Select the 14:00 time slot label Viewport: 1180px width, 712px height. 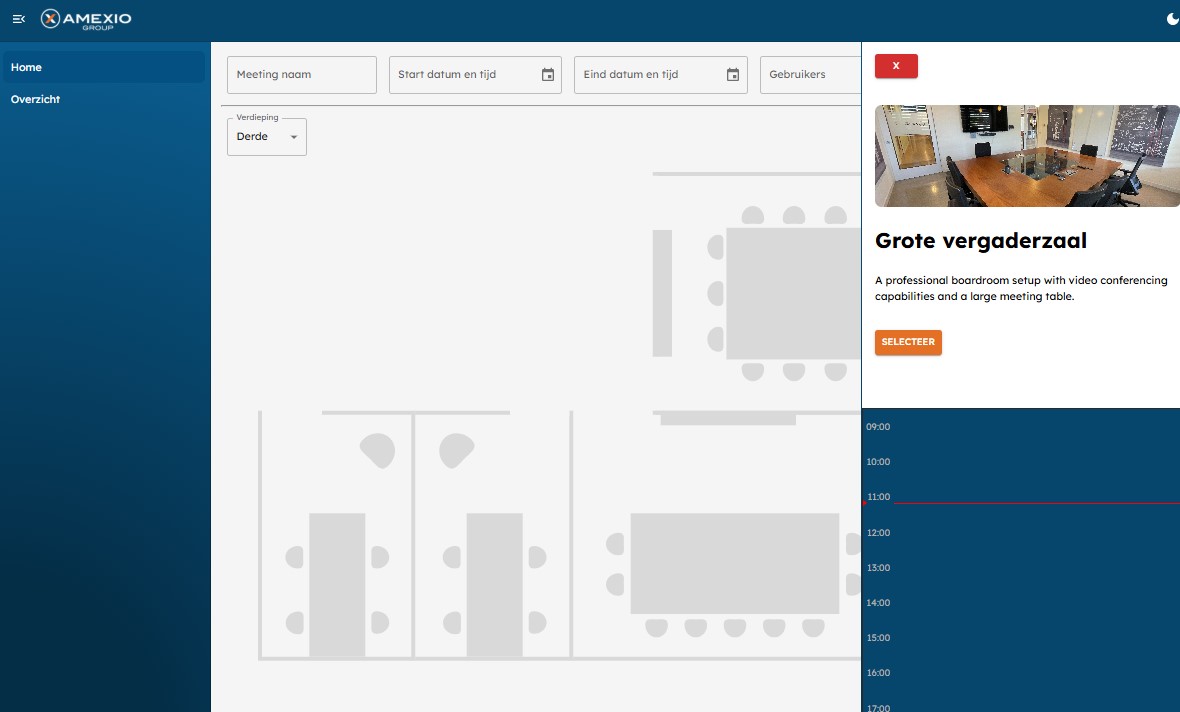click(x=878, y=603)
